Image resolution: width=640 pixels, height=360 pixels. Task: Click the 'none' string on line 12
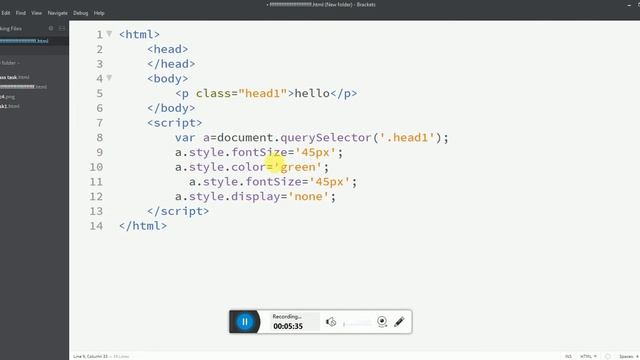tap(309, 196)
